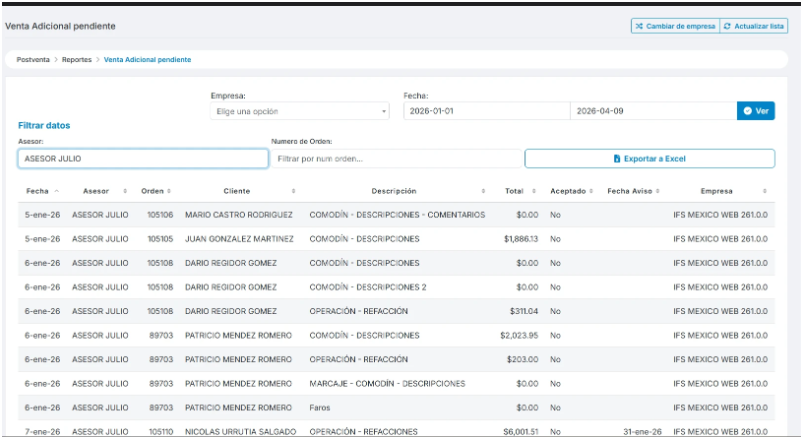Open Reportes breadcrumb link
Viewport: 803px width, 439px height.
(77, 59)
